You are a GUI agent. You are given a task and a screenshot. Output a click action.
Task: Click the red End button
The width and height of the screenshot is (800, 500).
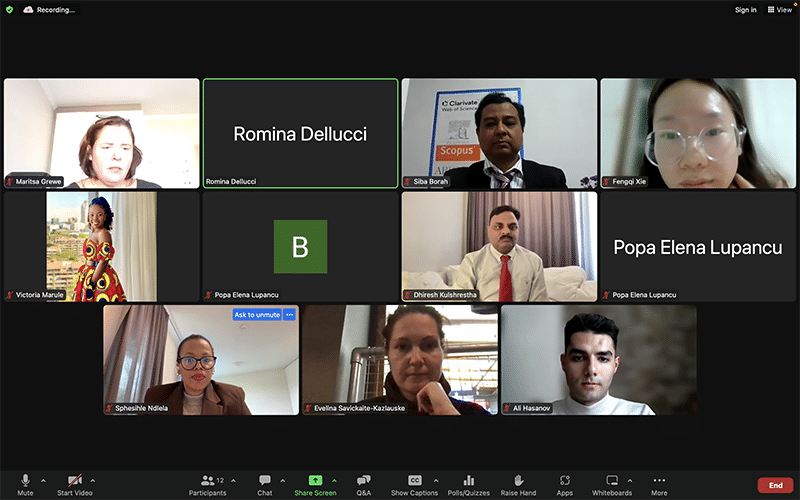click(775, 485)
